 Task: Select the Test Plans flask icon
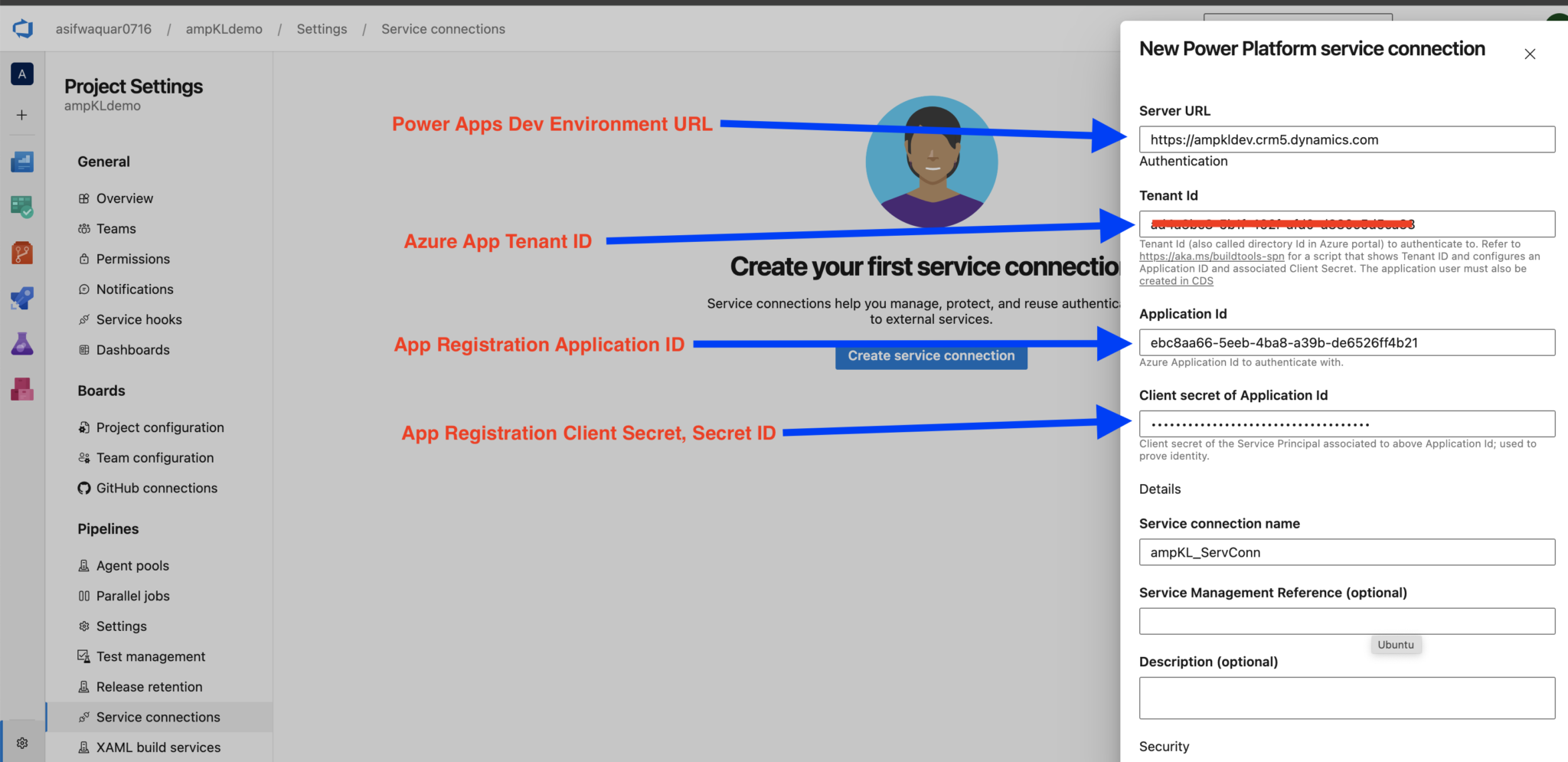pos(22,343)
